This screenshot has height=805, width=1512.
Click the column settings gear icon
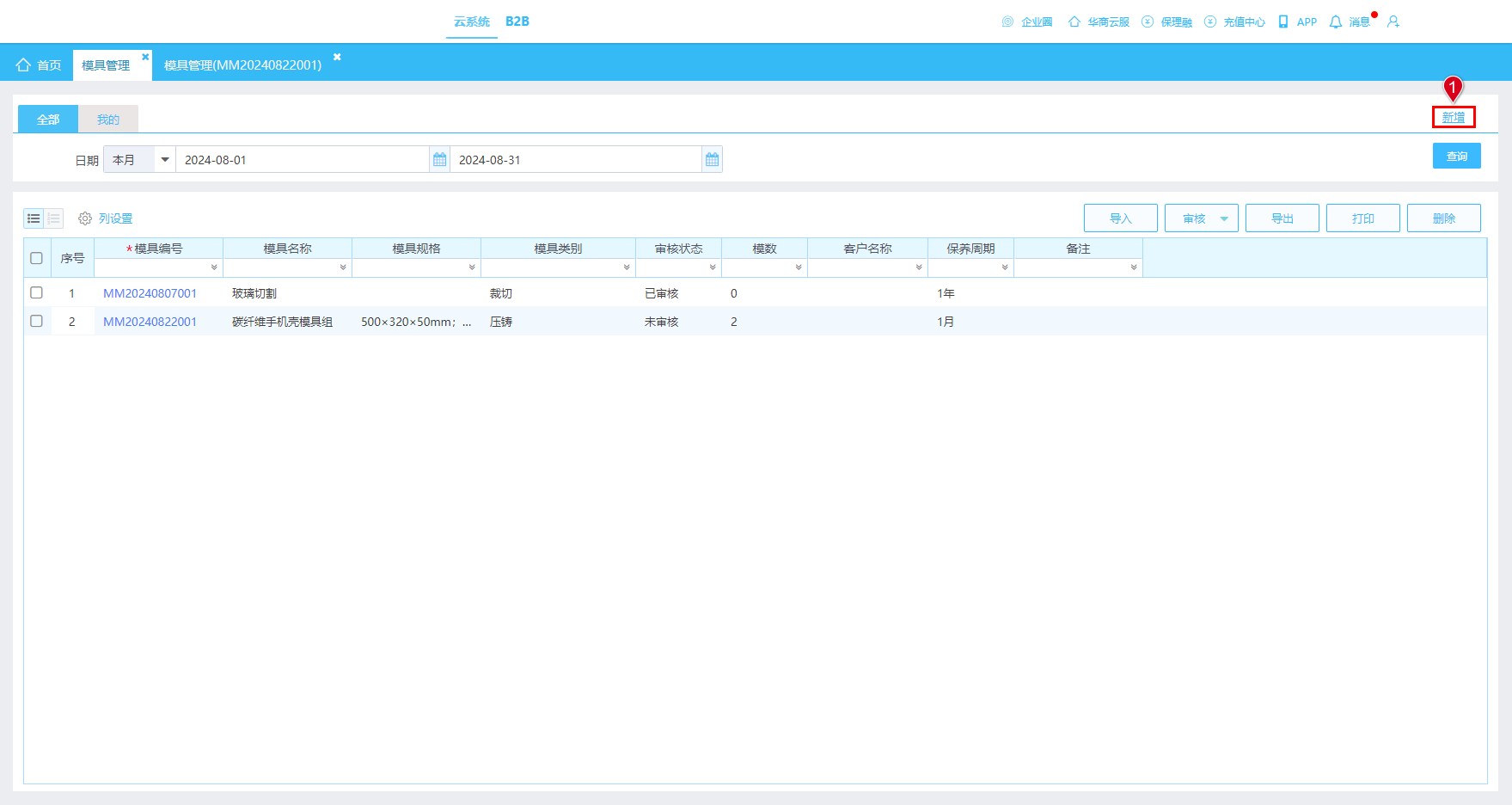click(x=85, y=218)
